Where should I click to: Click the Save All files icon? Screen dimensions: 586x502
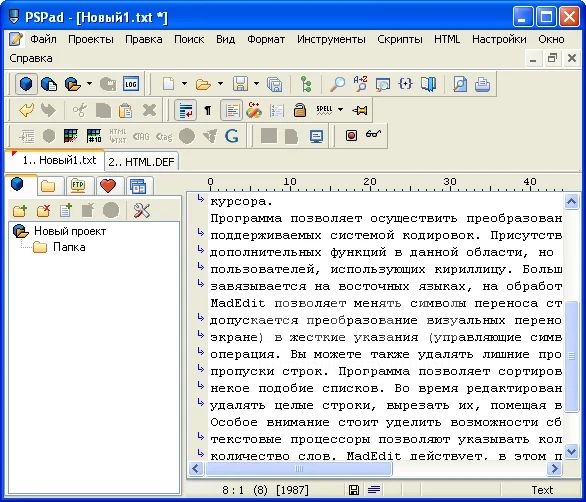pos(275,84)
